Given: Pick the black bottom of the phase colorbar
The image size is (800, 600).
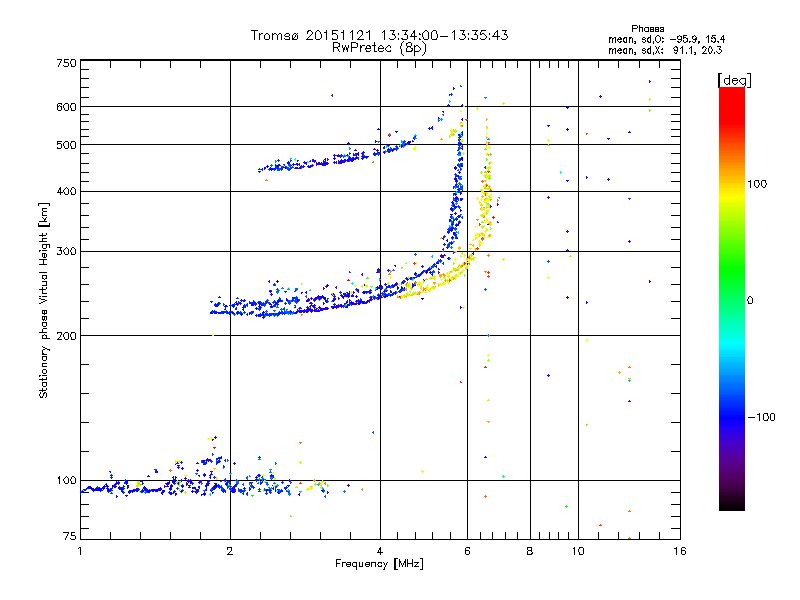Looking at the screenshot, I should [732, 505].
